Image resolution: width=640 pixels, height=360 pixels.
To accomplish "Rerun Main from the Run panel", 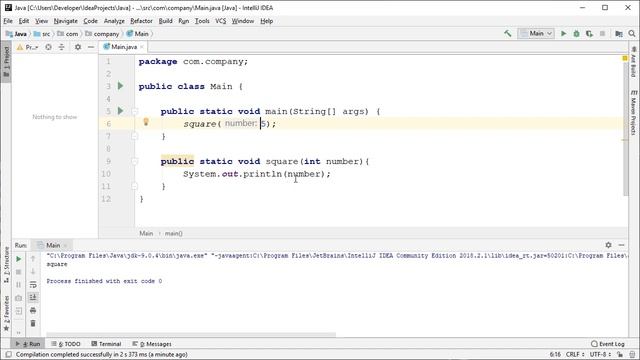I will tap(18, 259).
